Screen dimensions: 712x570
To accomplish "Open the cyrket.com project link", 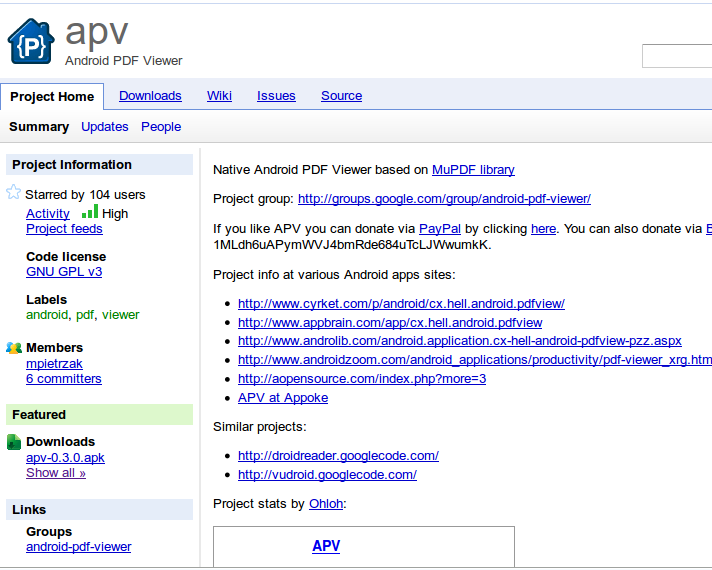I will (x=401, y=304).
